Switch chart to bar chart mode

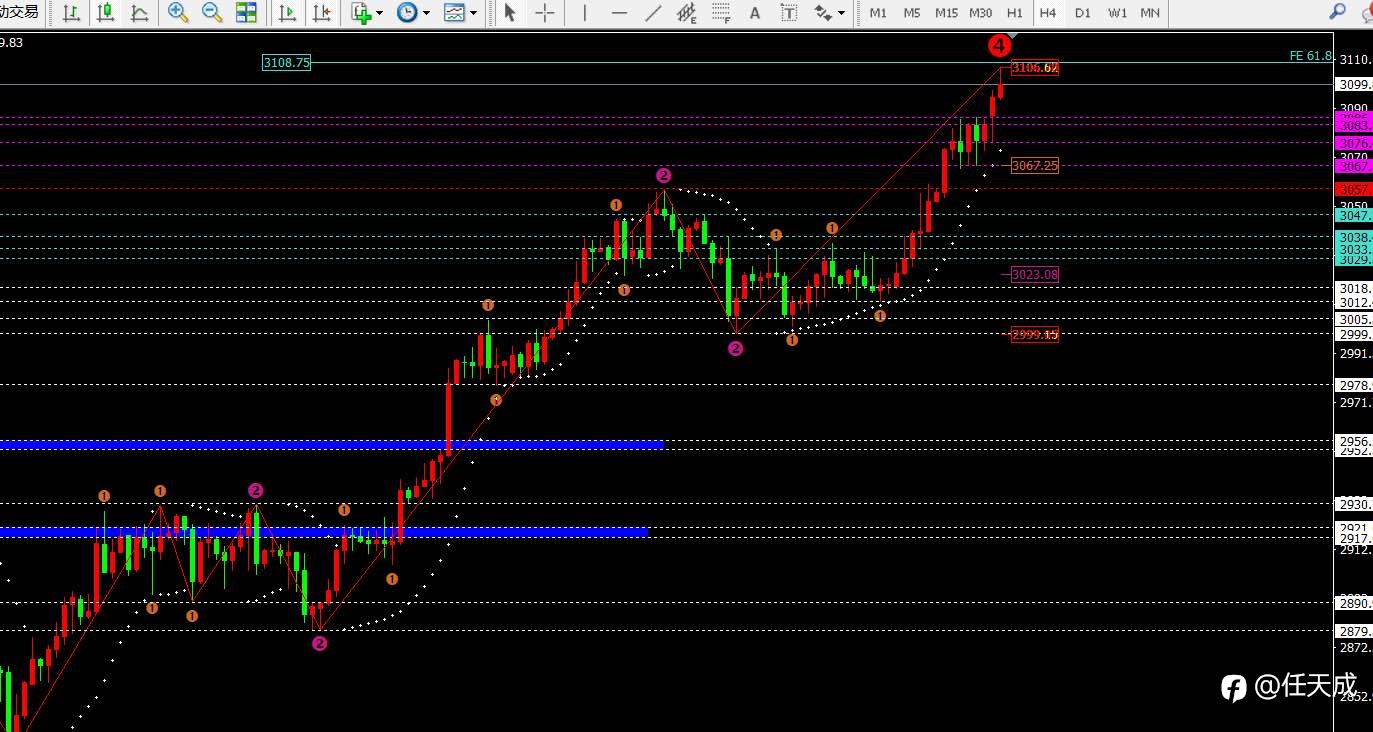(72, 13)
